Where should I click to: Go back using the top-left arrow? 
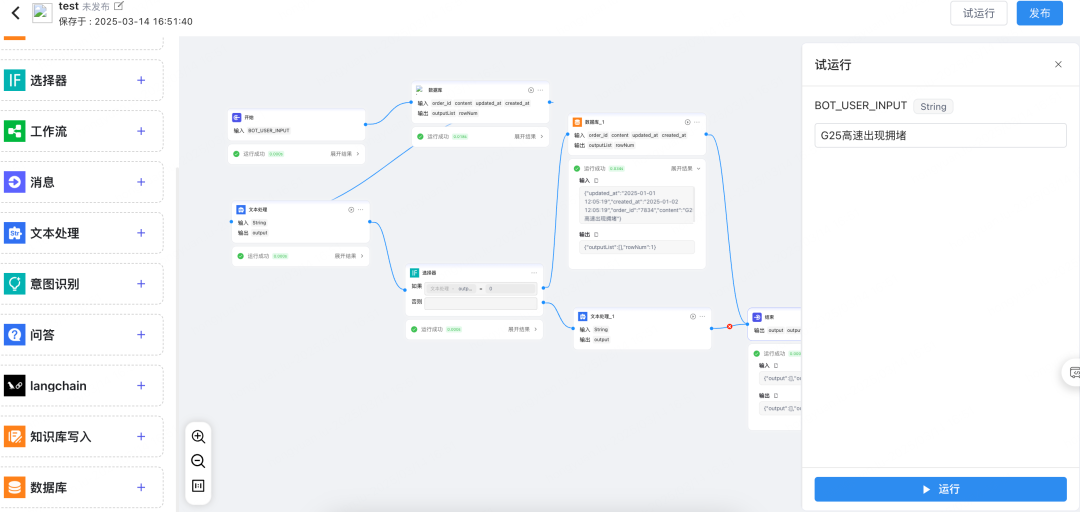pos(16,12)
